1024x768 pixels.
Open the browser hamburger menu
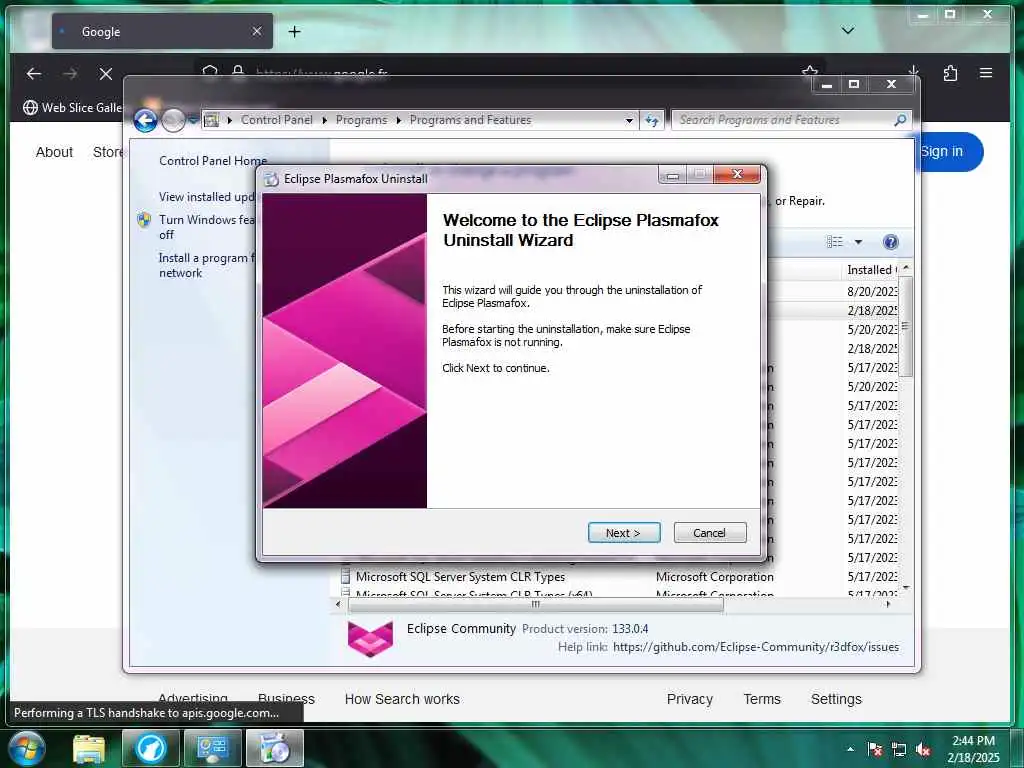click(986, 73)
